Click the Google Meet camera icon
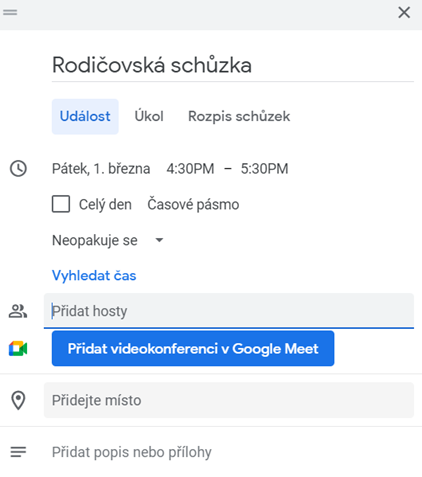Viewport: 422px width, 477px height. (18, 349)
